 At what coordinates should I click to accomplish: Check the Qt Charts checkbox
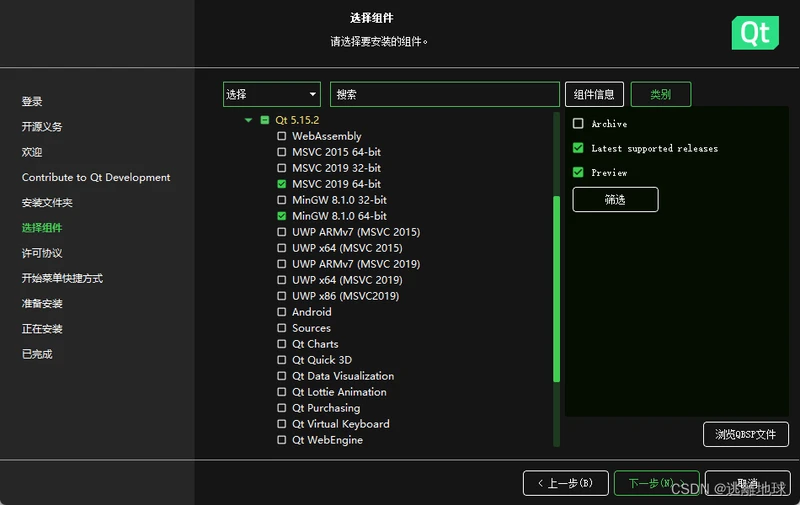(282, 344)
